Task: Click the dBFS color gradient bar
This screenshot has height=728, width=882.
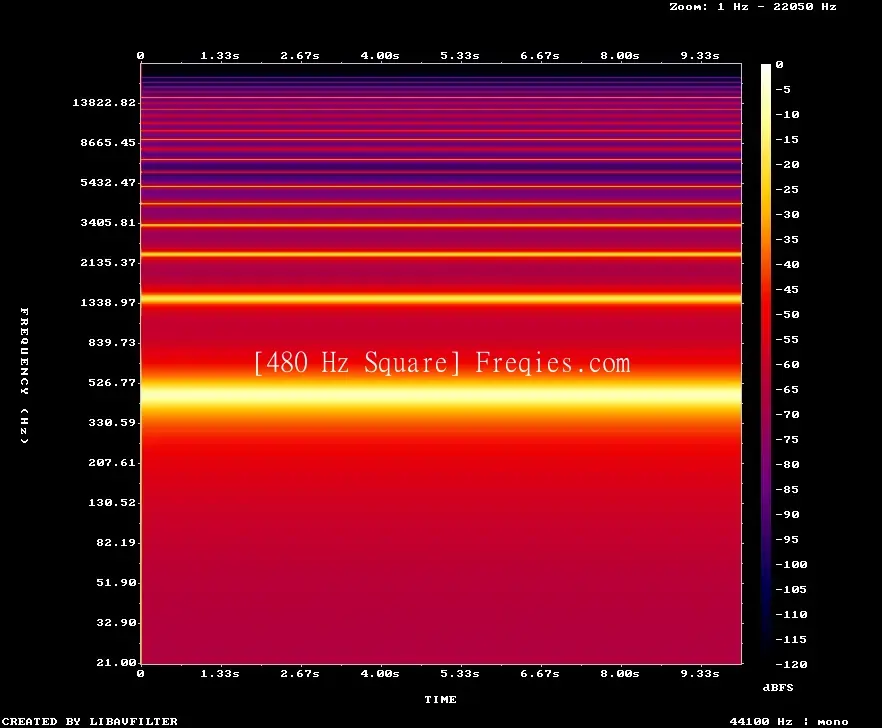Action: [766, 364]
